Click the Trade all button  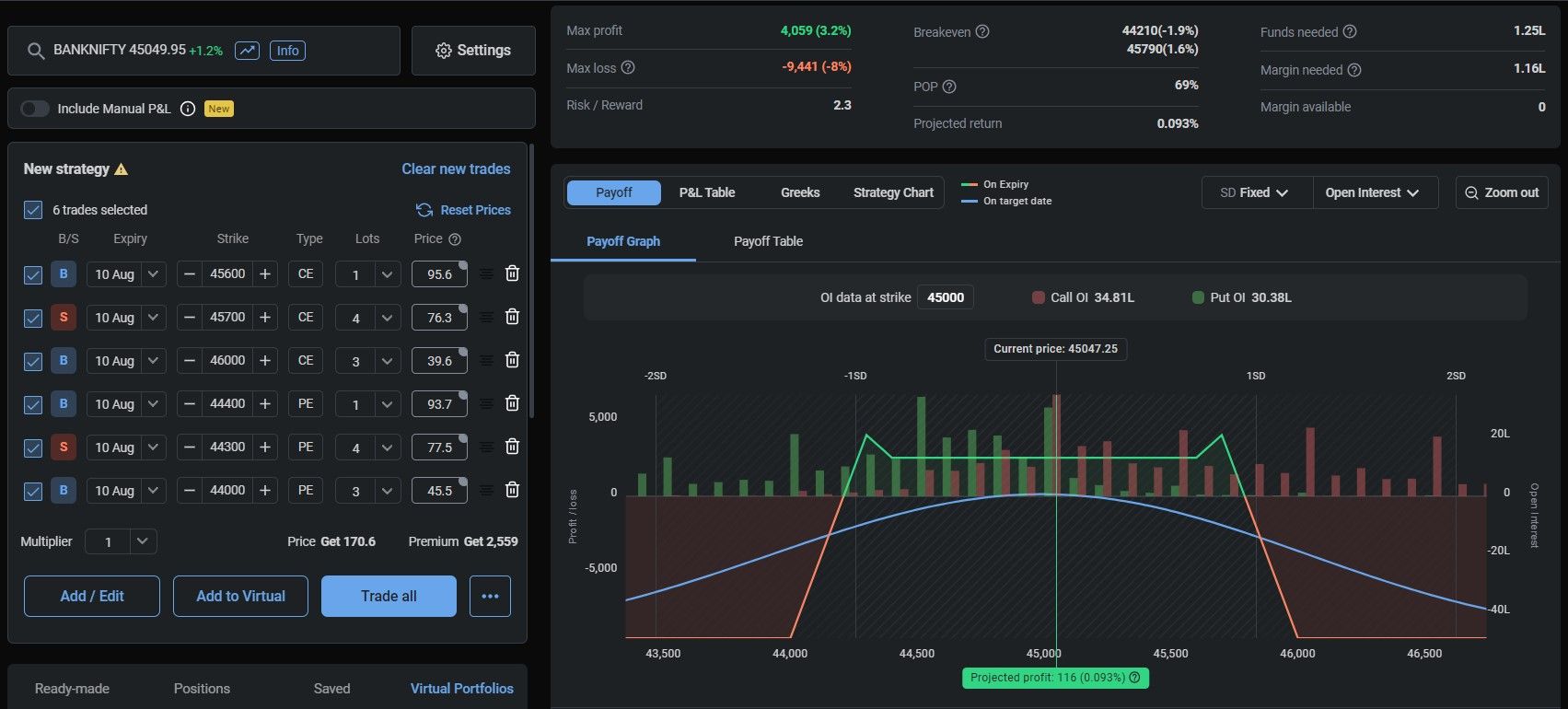point(389,596)
